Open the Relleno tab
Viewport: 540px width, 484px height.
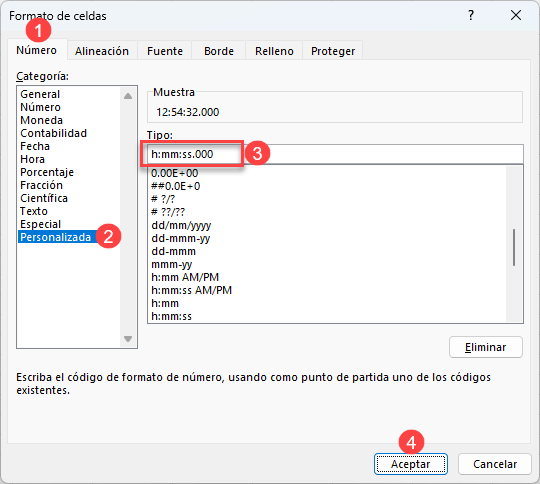(x=274, y=51)
